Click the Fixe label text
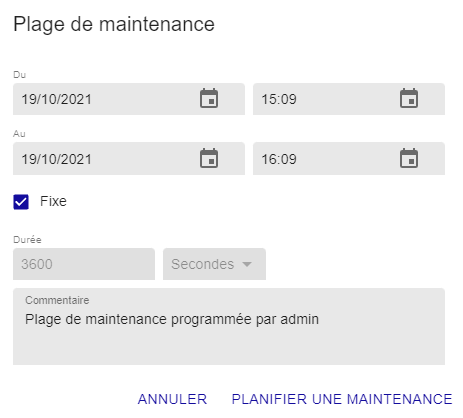463x418 pixels. pos(53,201)
